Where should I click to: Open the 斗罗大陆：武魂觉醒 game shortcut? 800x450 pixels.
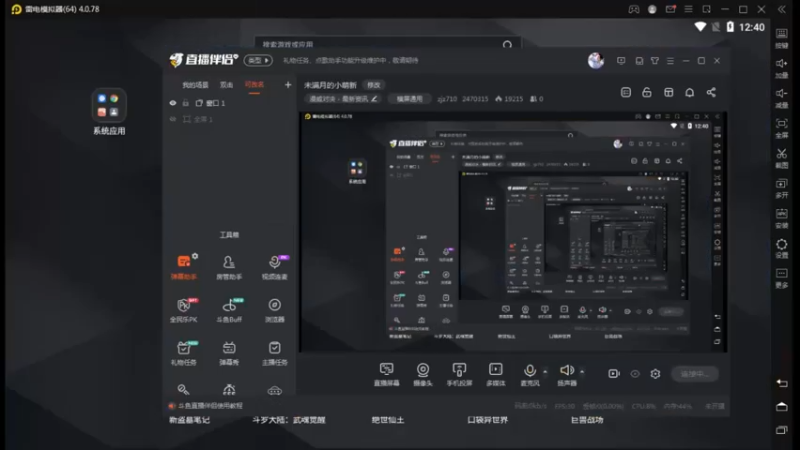pyautogui.click(x=289, y=420)
